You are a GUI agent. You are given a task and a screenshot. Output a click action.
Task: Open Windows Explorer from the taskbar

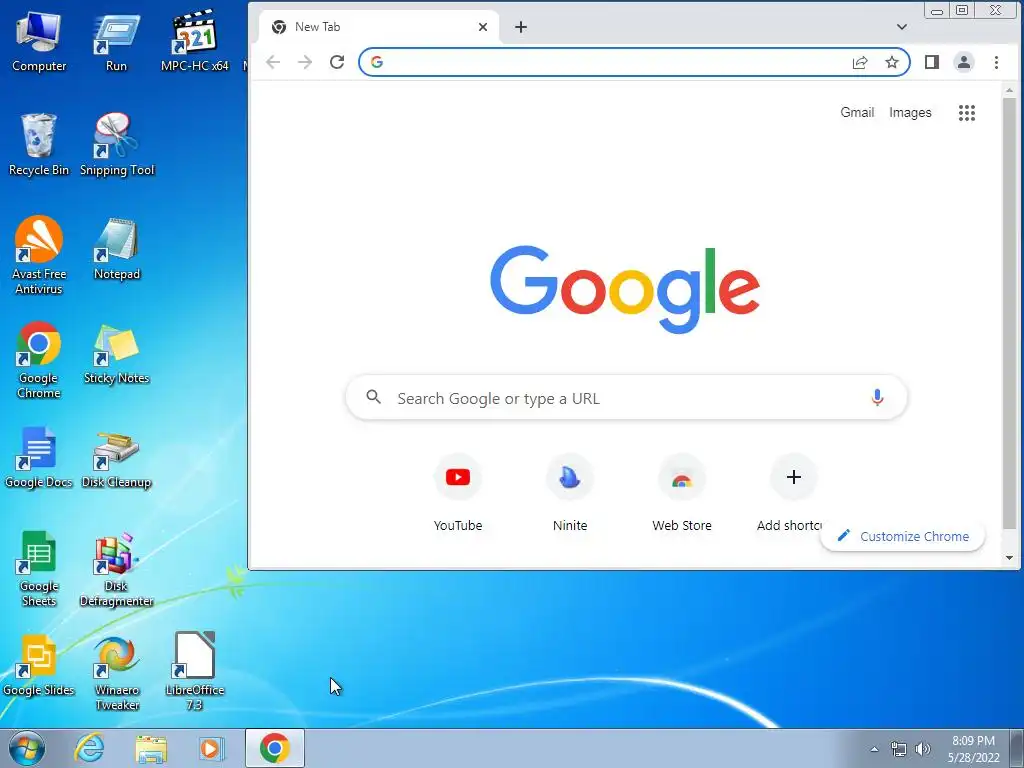tap(151, 748)
